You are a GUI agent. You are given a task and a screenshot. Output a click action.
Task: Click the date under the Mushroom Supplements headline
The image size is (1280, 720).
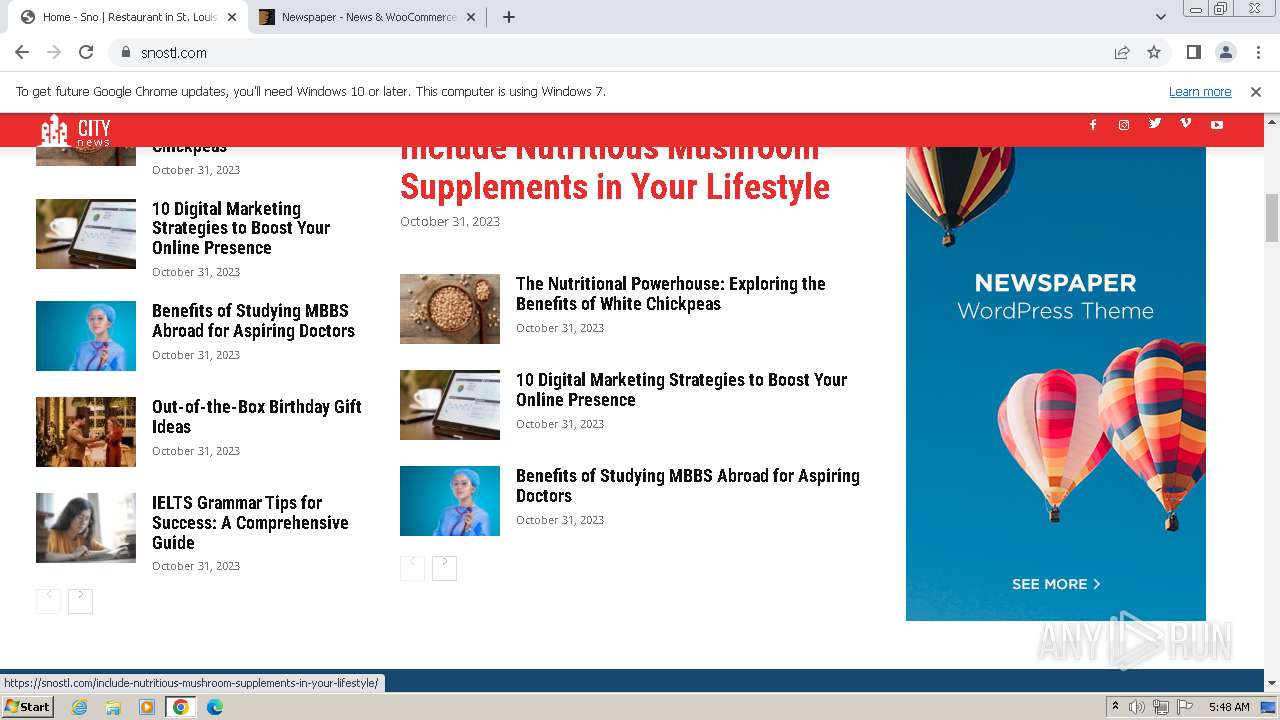click(x=450, y=222)
